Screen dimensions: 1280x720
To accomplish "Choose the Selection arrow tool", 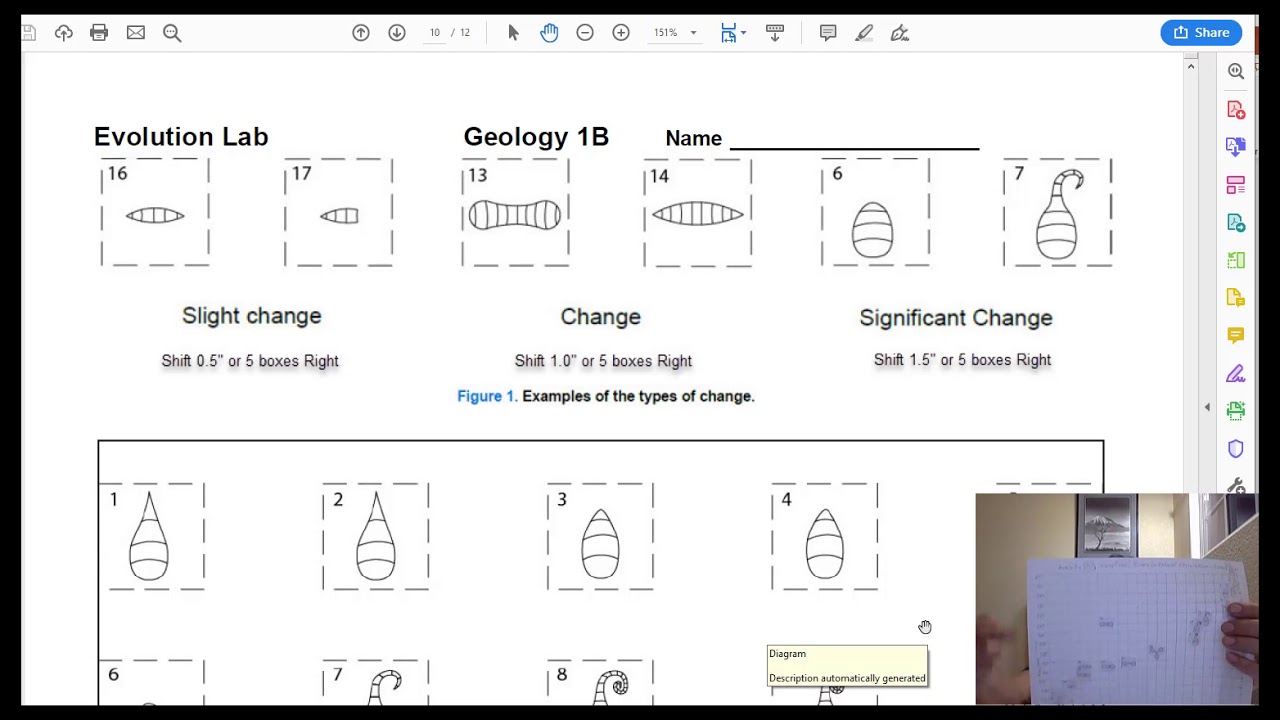I will 513,33.
